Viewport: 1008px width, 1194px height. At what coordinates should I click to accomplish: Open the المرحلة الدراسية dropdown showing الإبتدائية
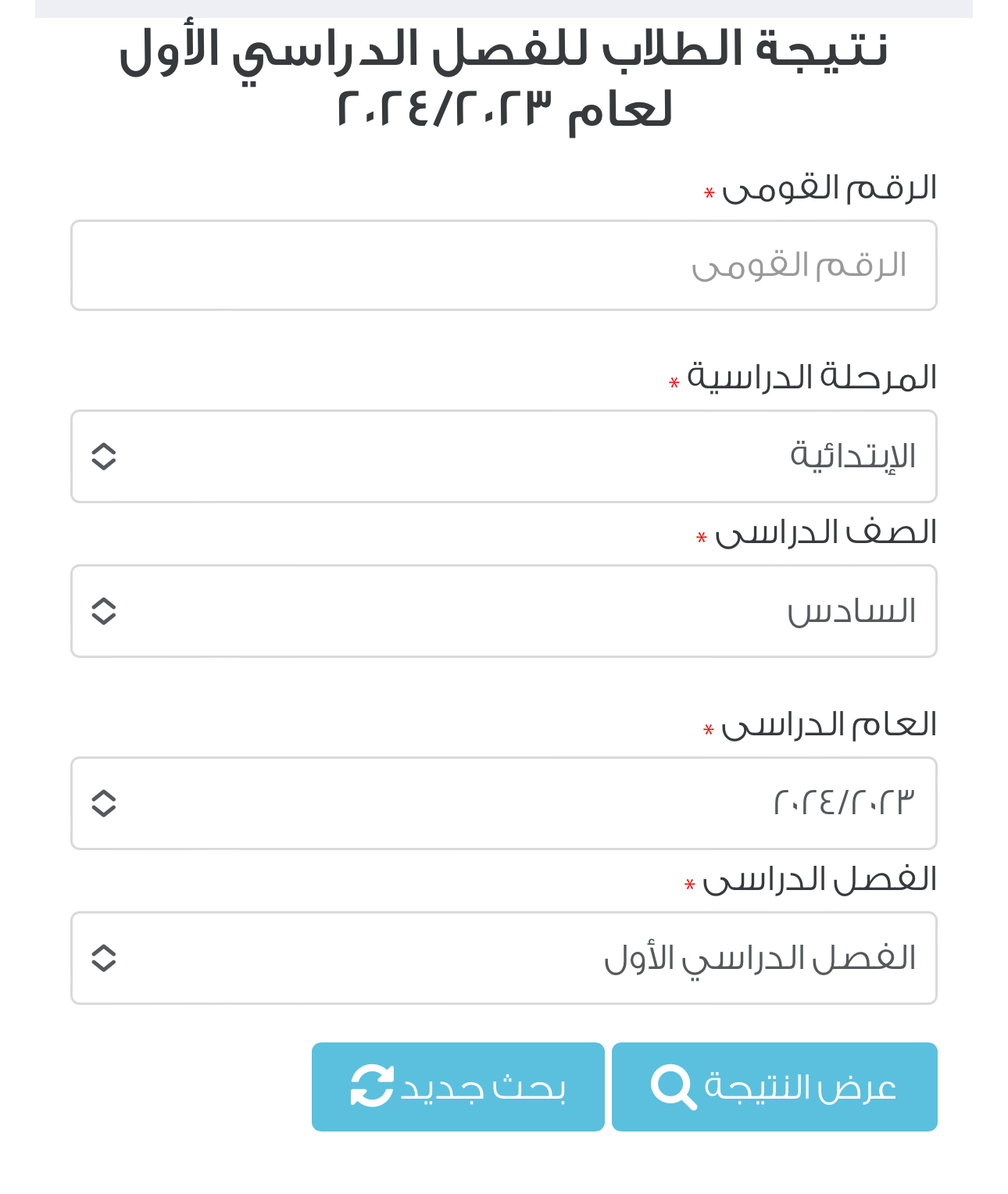(x=504, y=456)
